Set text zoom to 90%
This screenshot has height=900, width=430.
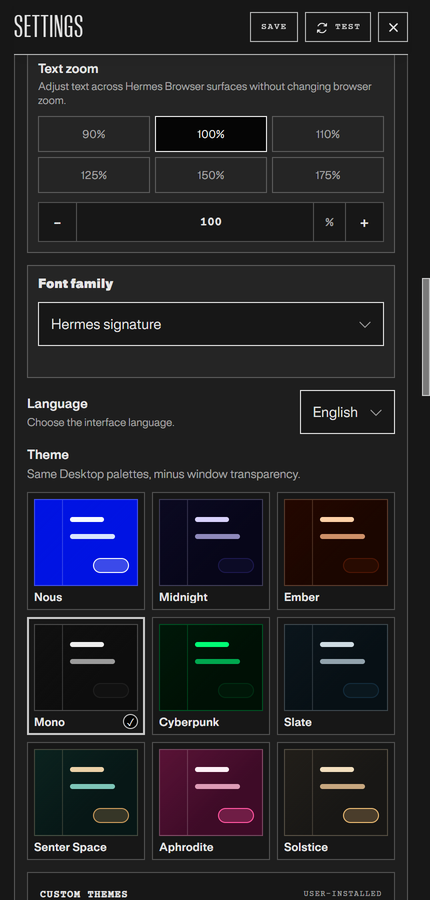pos(94,134)
